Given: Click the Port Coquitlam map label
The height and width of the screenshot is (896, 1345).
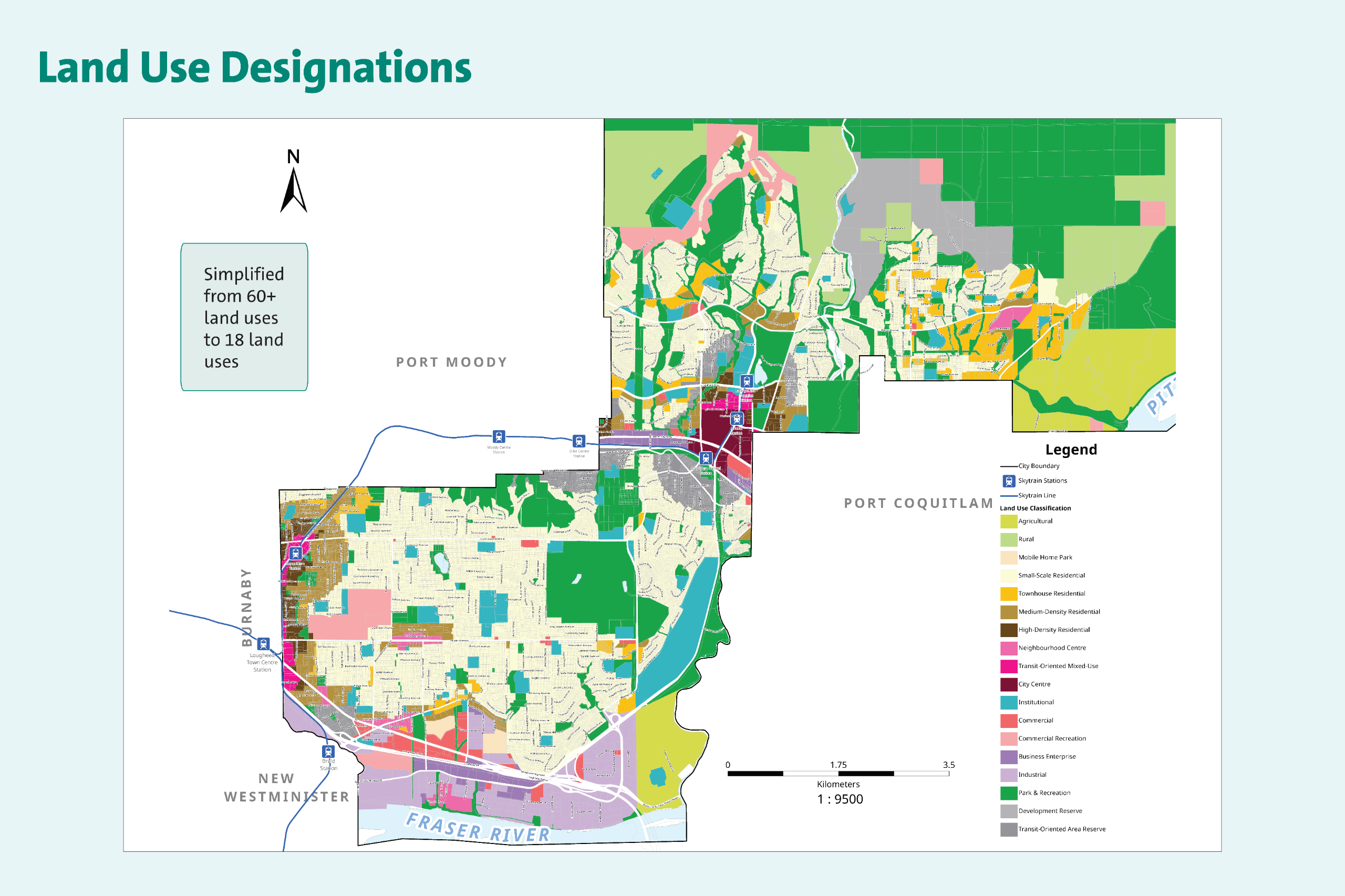Looking at the screenshot, I should coord(918,504).
